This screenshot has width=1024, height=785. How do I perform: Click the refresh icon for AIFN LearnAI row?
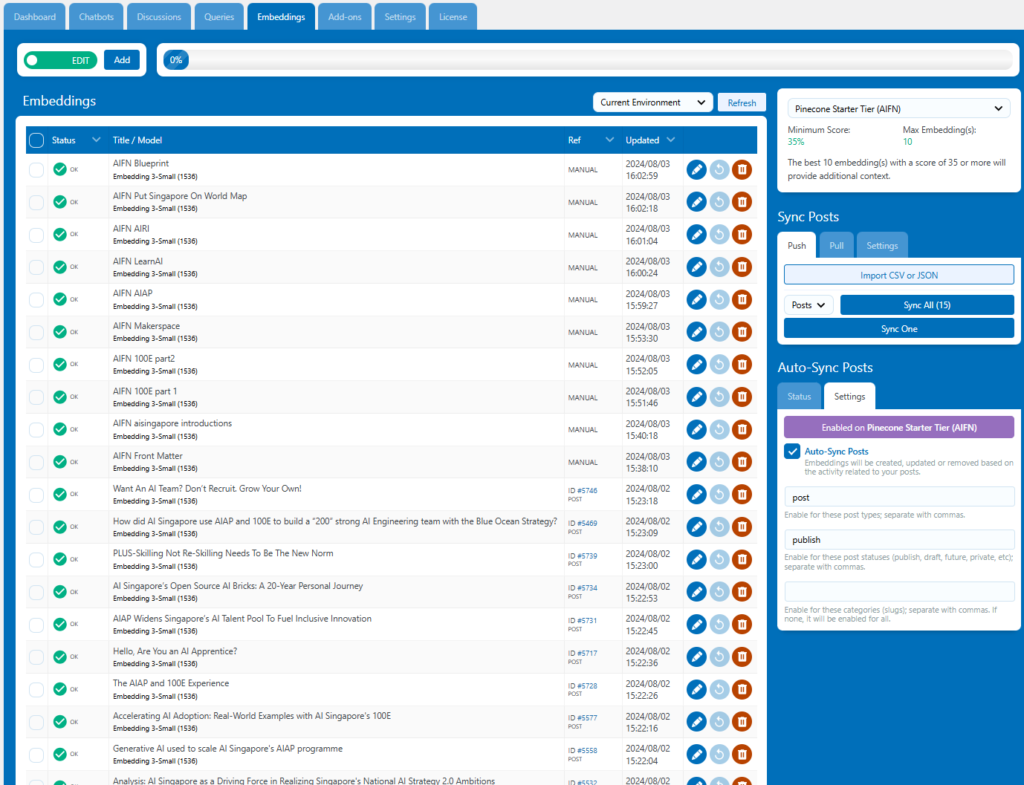tap(719, 267)
